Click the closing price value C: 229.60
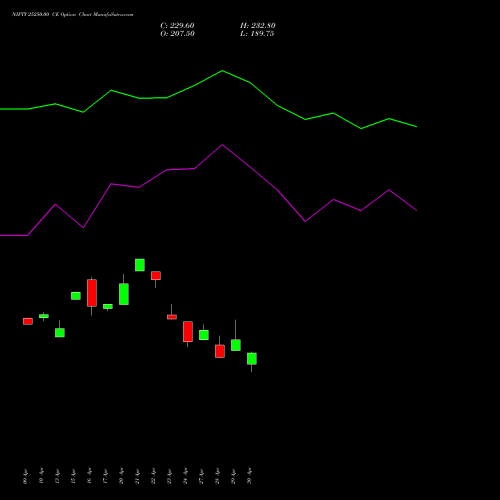Viewport: 500px width, 500px height. click(177, 25)
